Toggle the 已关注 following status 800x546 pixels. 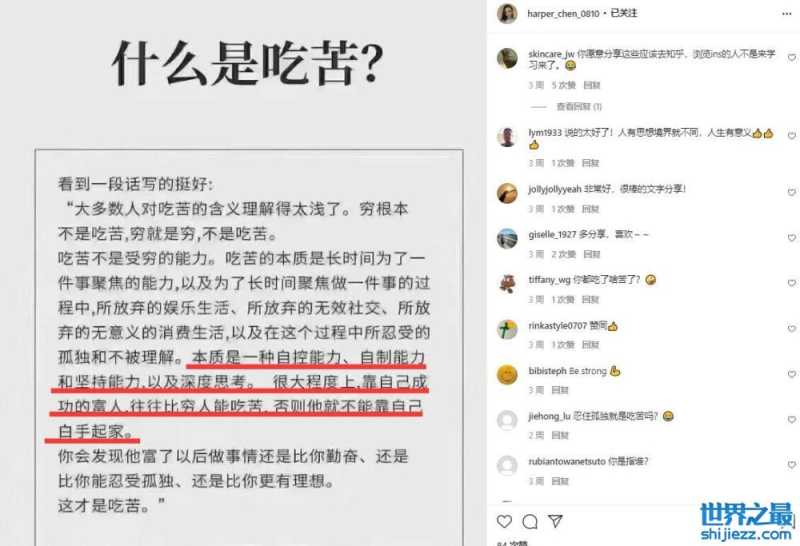pyautogui.click(x=623, y=13)
